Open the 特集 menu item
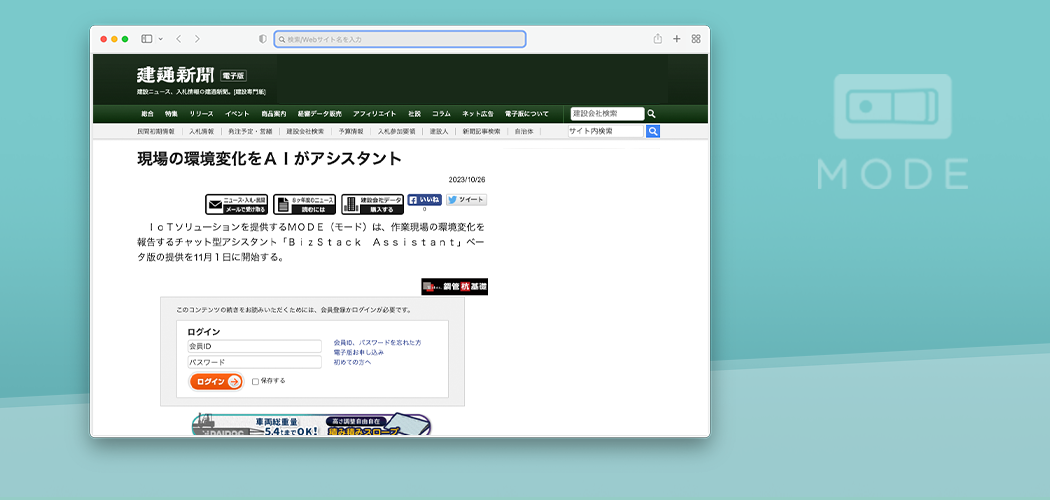The height and width of the screenshot is (500, 1050). 172,114
